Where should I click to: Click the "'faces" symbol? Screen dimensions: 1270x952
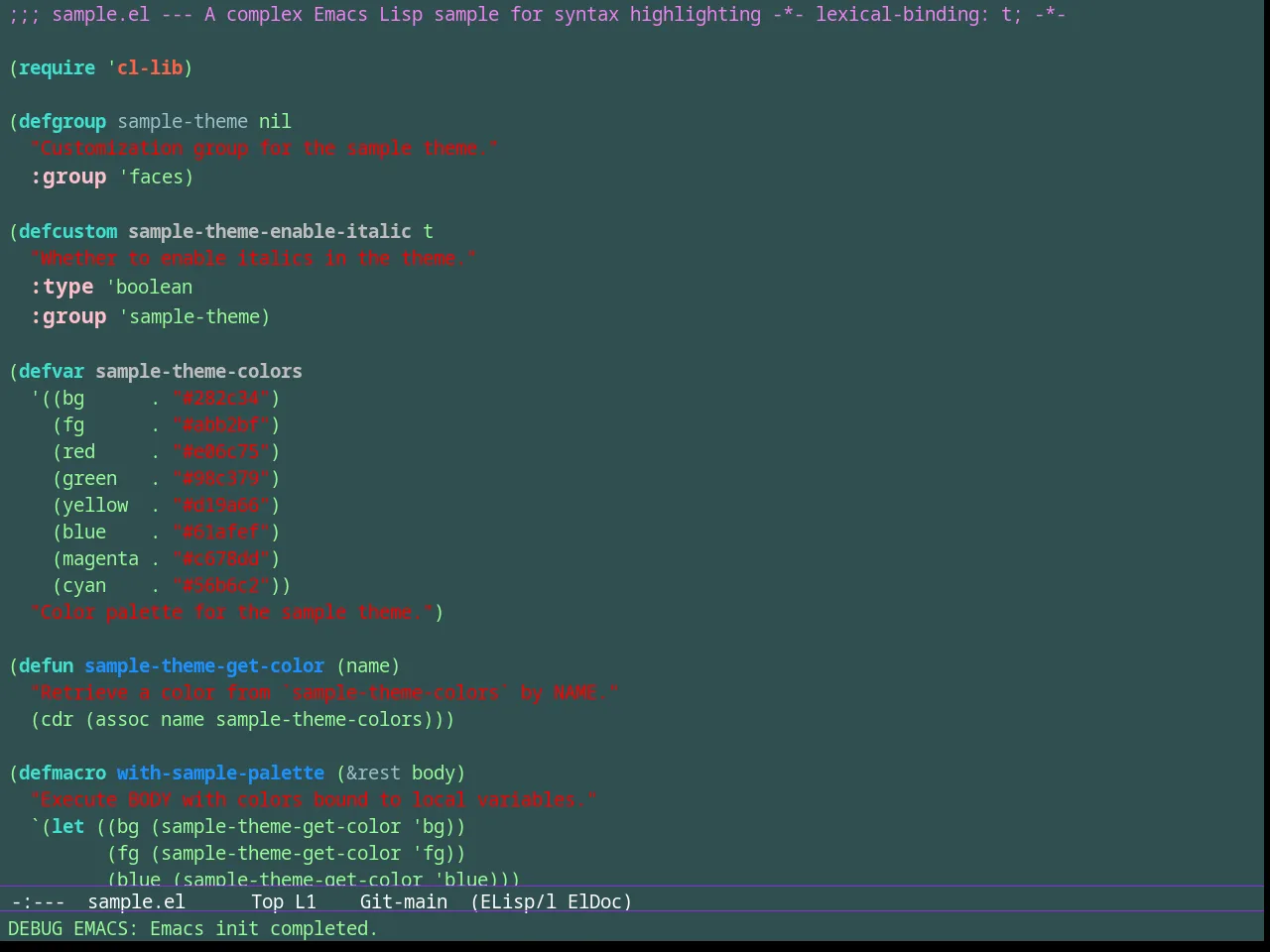point(151,178)
